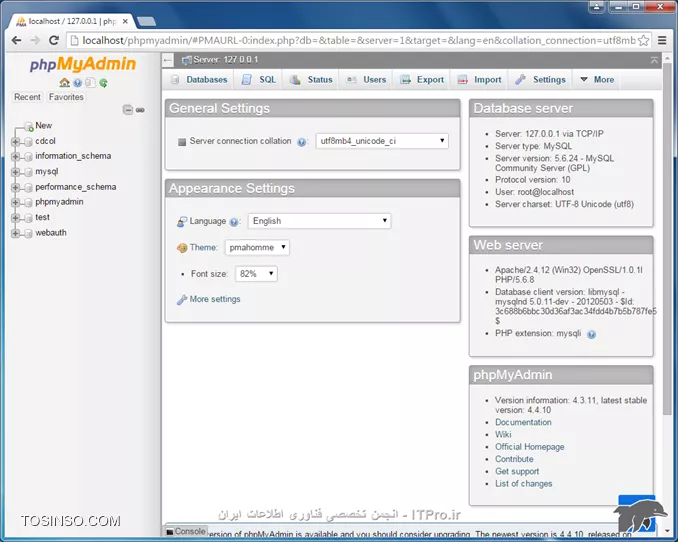Reload navigation panel with green refresh icon
This screenshot has width=678, height=542.
coord(103,83)
